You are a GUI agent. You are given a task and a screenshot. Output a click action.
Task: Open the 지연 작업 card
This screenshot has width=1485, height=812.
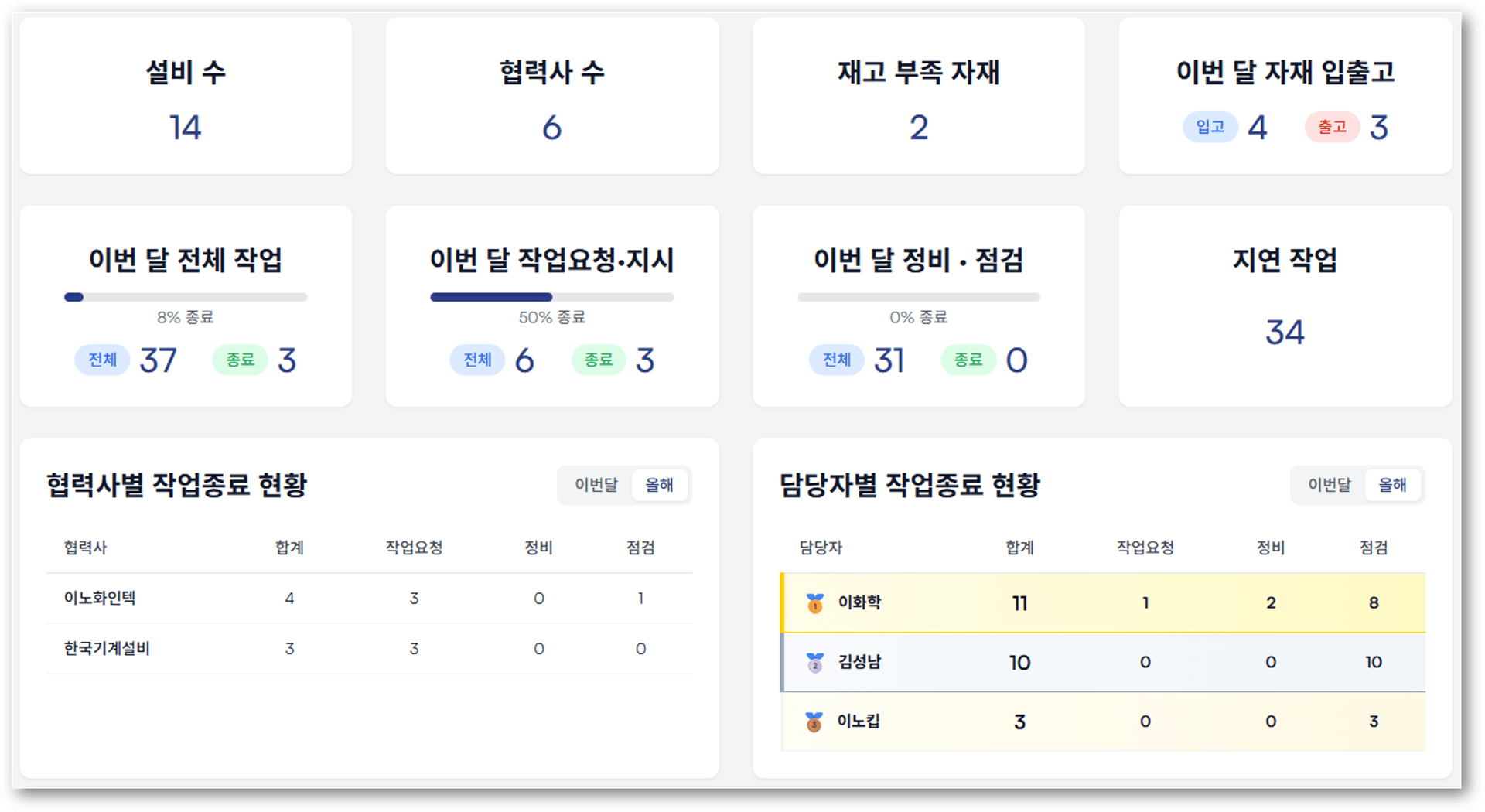[x=1285, y=305]
